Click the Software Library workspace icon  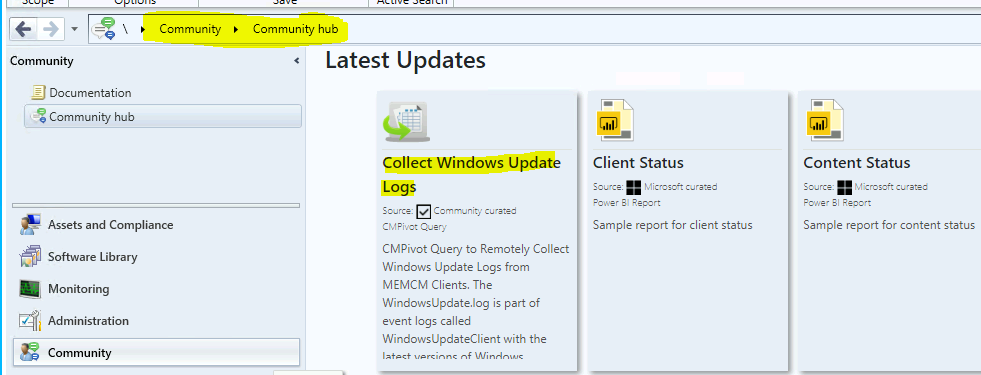30,257
